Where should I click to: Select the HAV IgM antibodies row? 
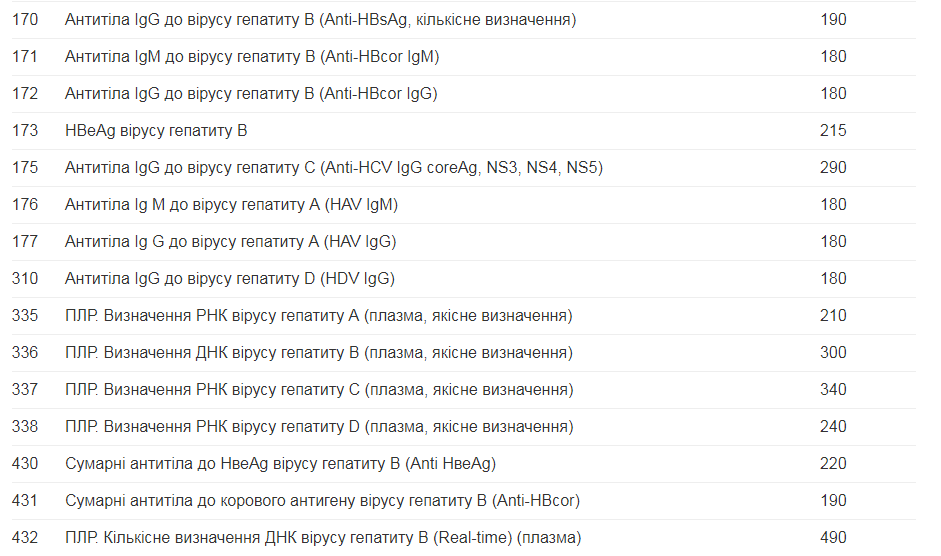[x=231, y=205]
